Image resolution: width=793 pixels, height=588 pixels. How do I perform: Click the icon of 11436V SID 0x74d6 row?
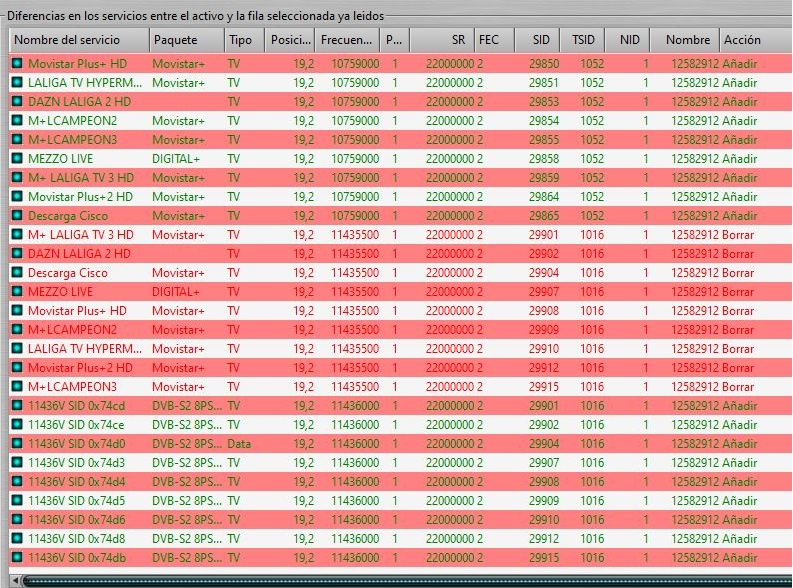pos(17,519)
